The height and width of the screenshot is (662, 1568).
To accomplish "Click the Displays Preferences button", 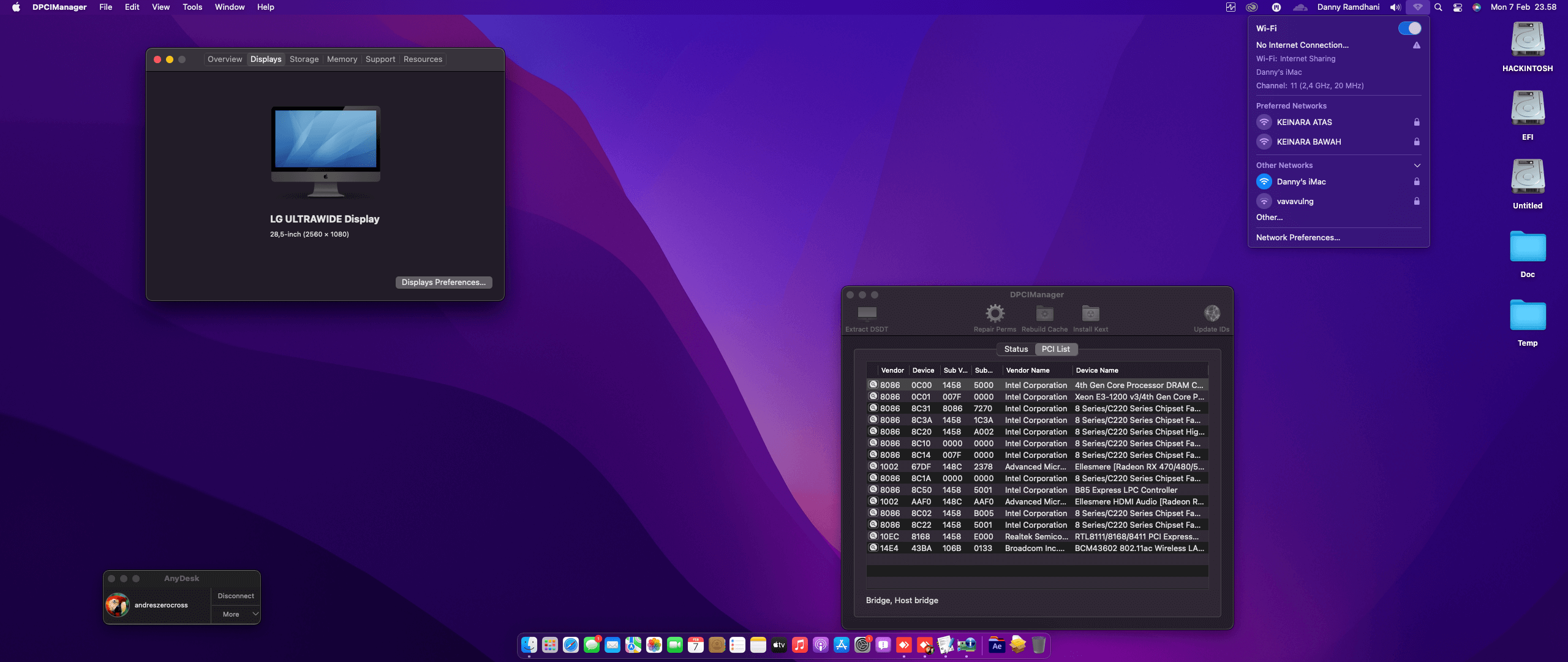I will point(443,282).
